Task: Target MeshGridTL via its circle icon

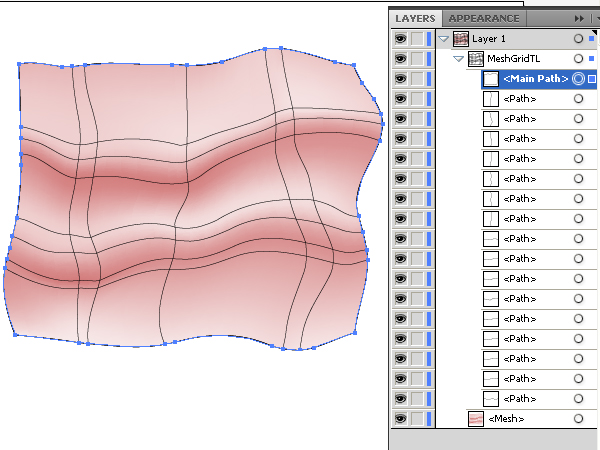Action: (579, 59)
